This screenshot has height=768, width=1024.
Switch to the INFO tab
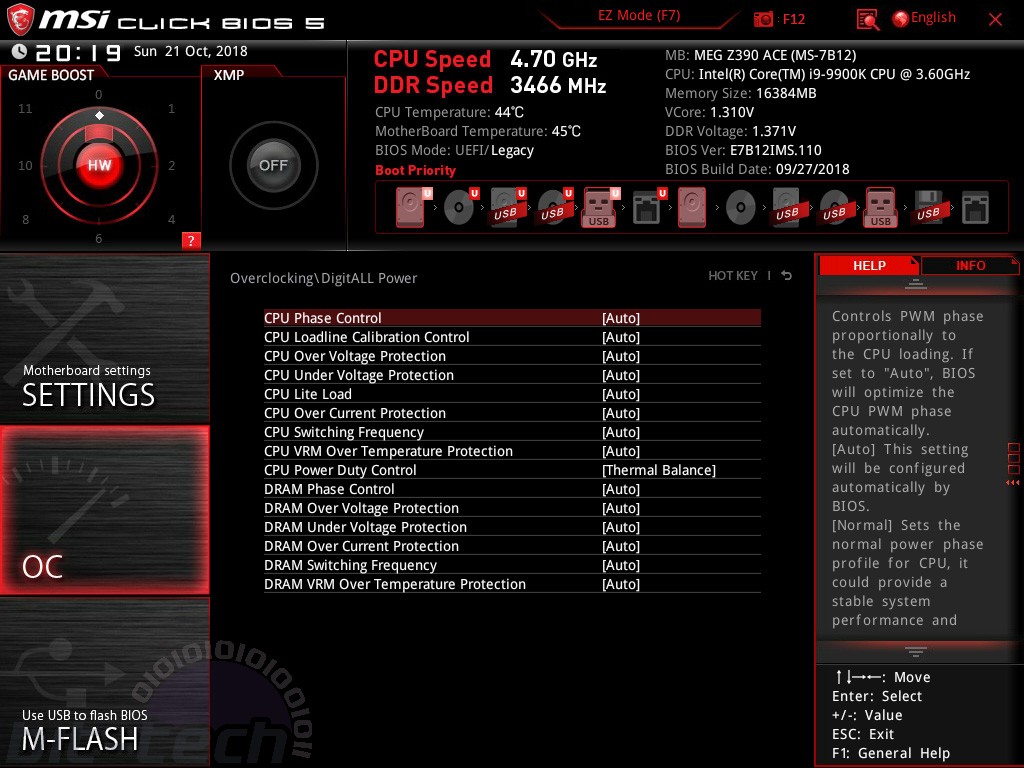pyautogui.click(x=970, y=266)
